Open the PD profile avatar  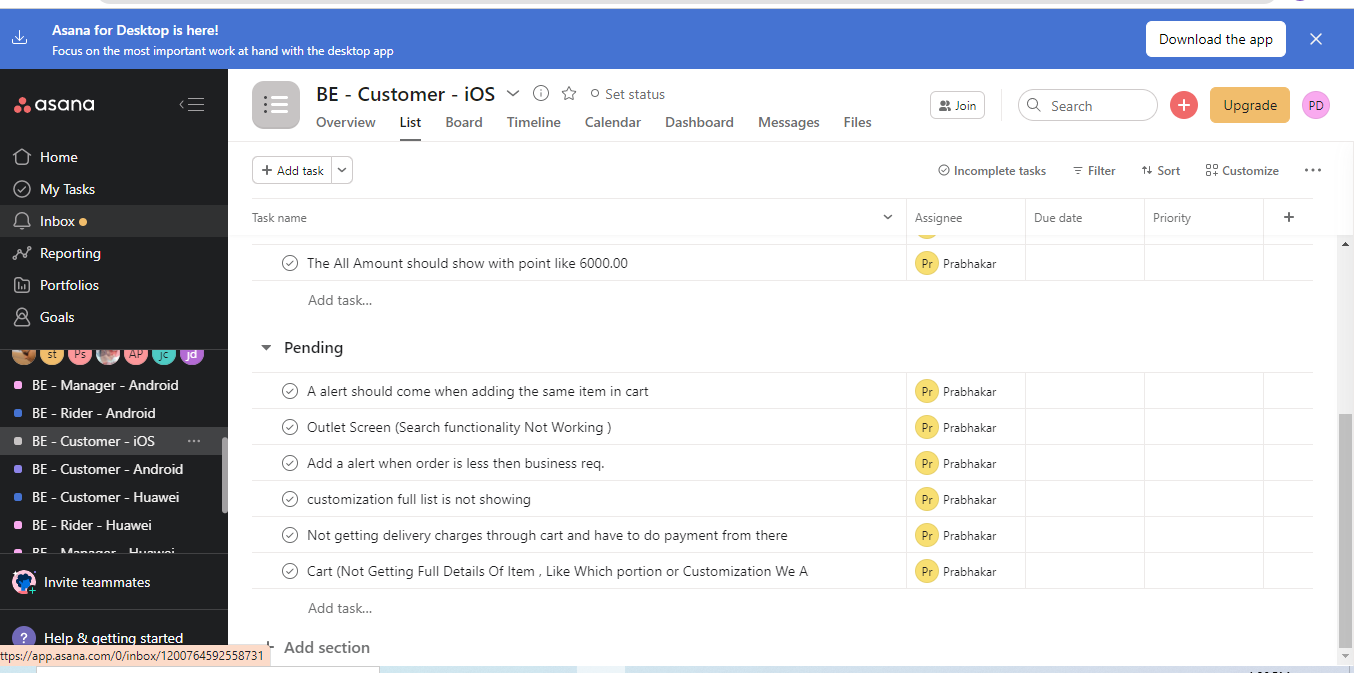1316,105
